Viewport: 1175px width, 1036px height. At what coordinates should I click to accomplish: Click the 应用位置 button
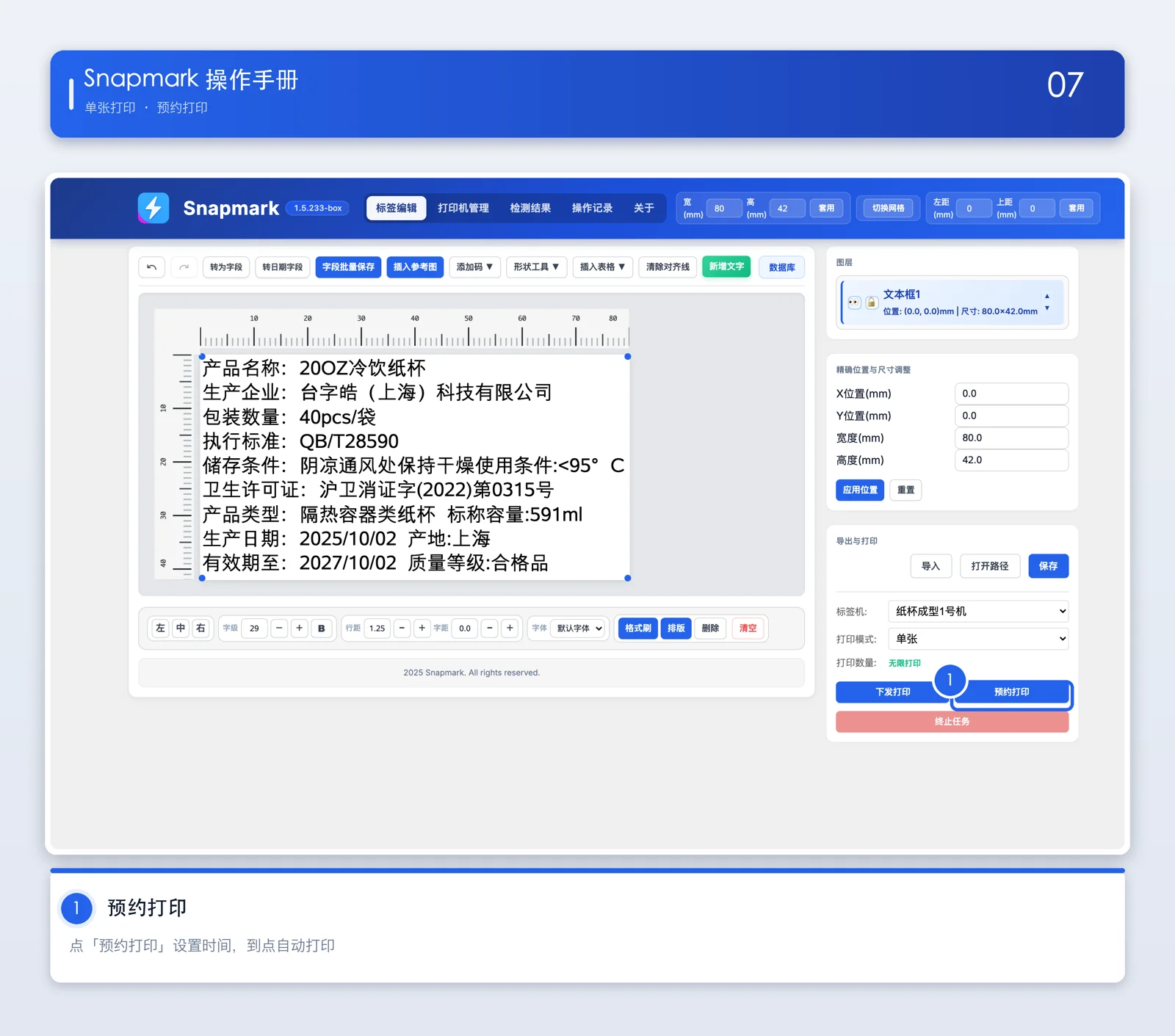point(860,490)
